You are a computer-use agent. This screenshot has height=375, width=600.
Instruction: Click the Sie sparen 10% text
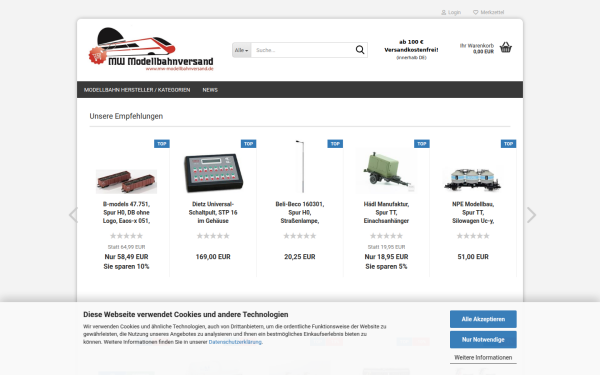[126, 267]
